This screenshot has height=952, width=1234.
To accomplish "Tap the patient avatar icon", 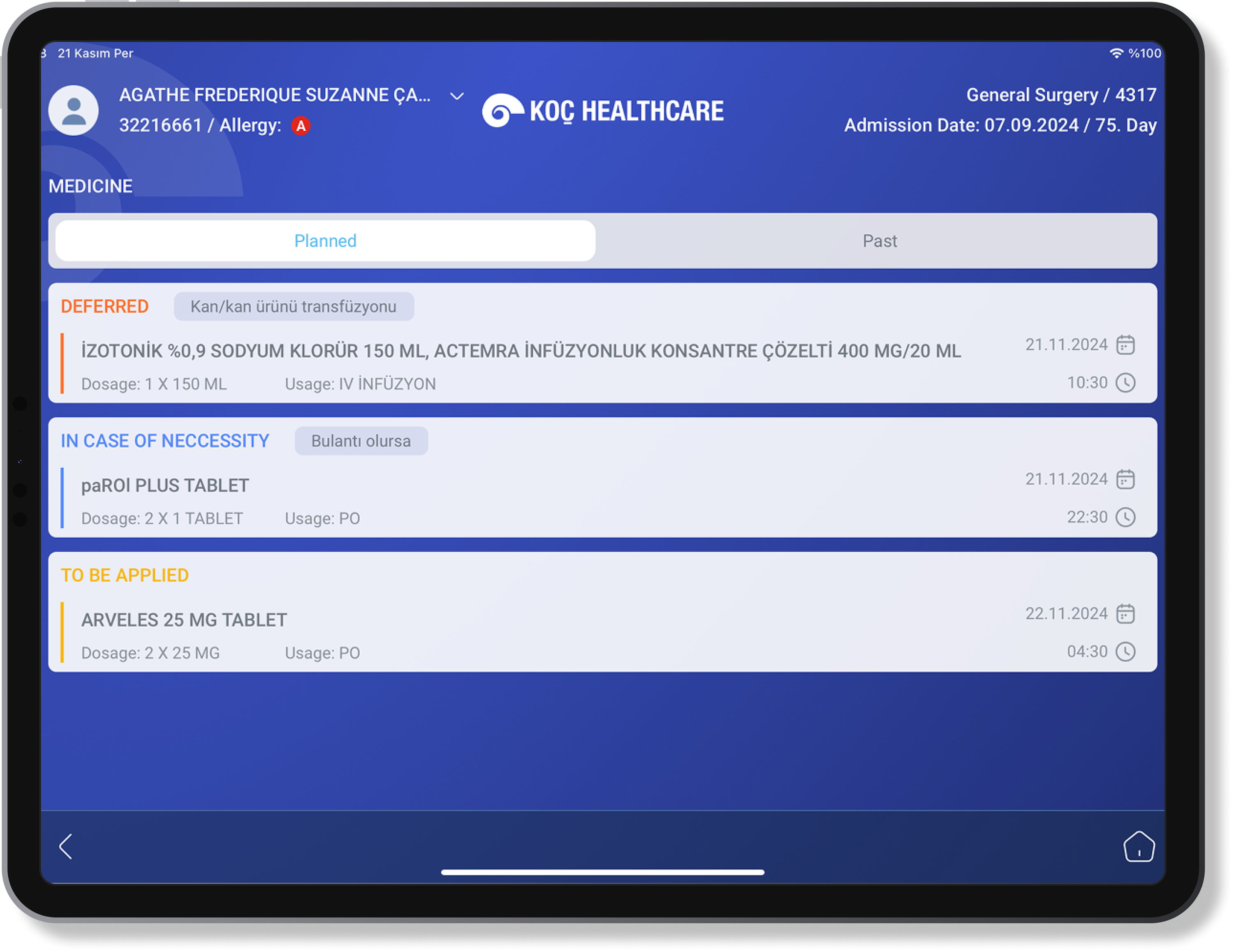I will tap(74, 110).
